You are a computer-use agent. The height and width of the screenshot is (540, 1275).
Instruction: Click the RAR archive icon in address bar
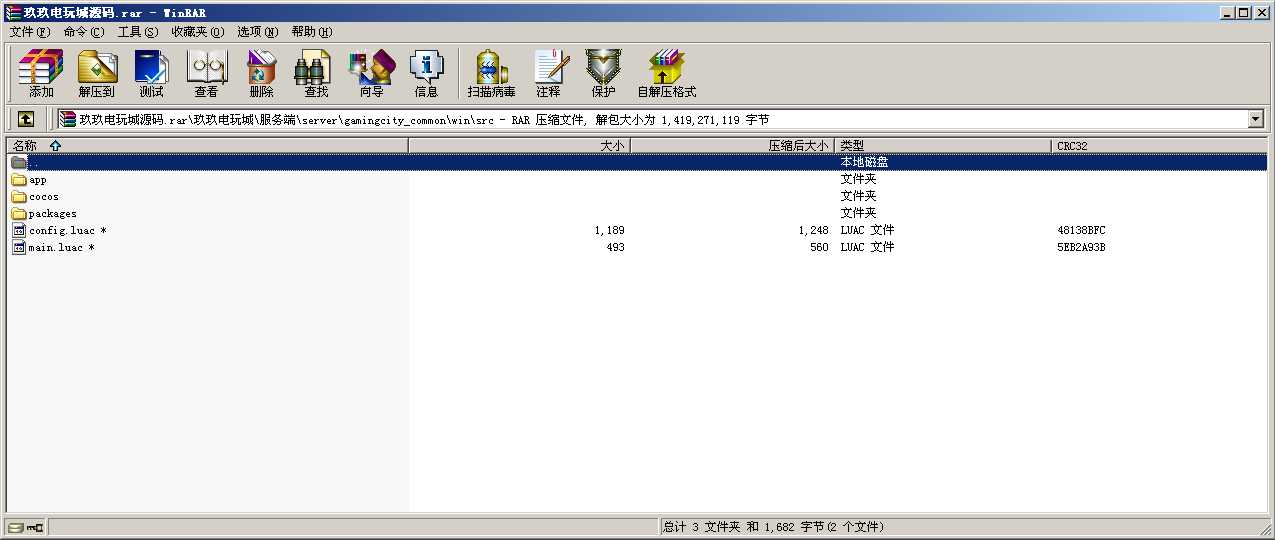pyautogui.click(x=67, y=120)
